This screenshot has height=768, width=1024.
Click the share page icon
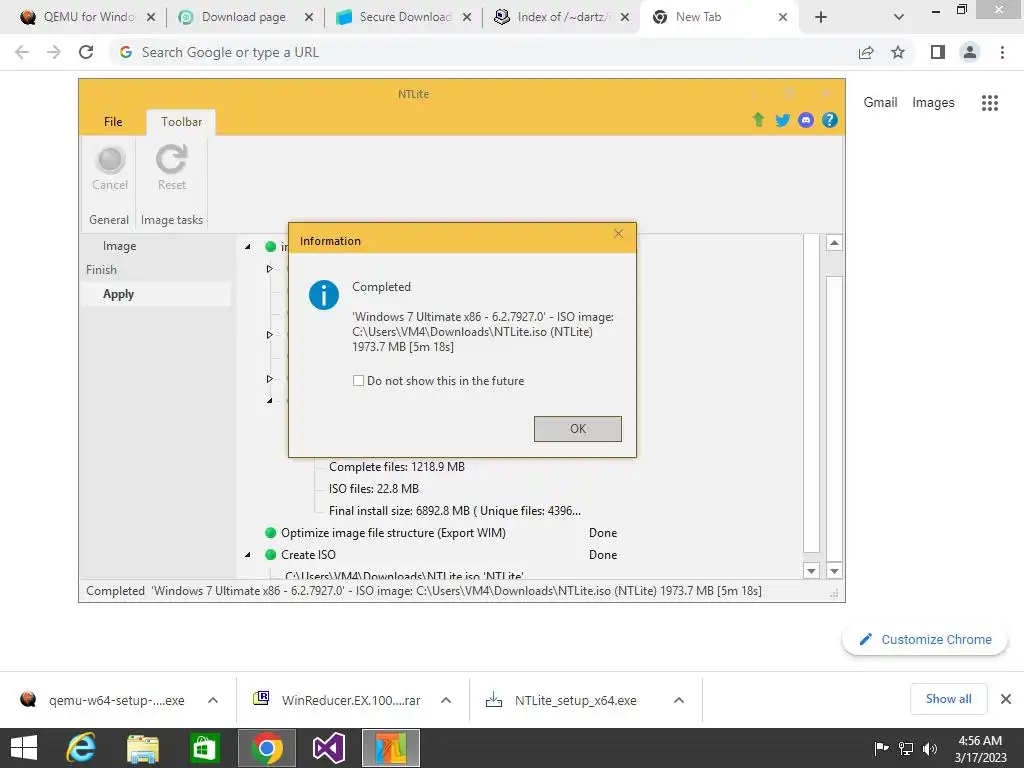click(866, 52)
